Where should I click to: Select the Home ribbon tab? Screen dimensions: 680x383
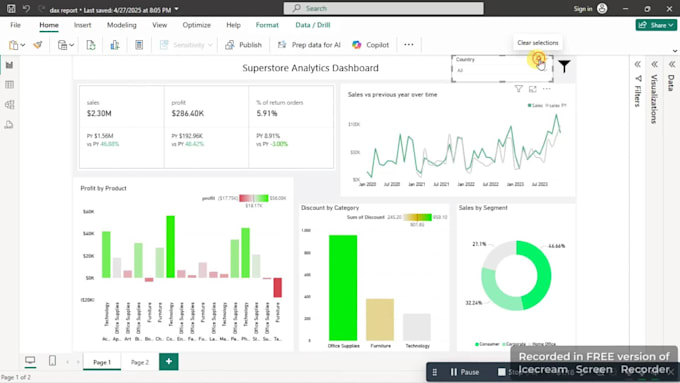(x=49, y=25)
